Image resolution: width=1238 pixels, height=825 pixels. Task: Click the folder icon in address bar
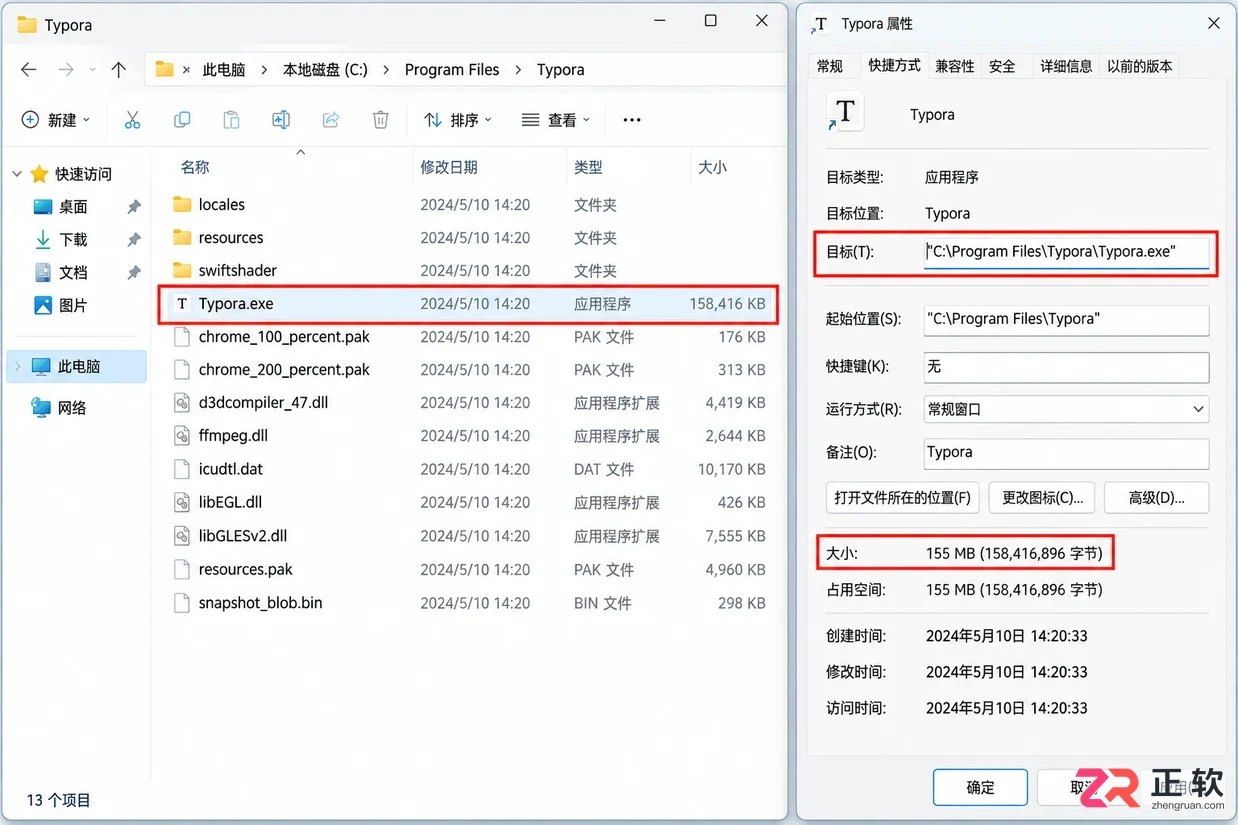[x=165, y=69]
